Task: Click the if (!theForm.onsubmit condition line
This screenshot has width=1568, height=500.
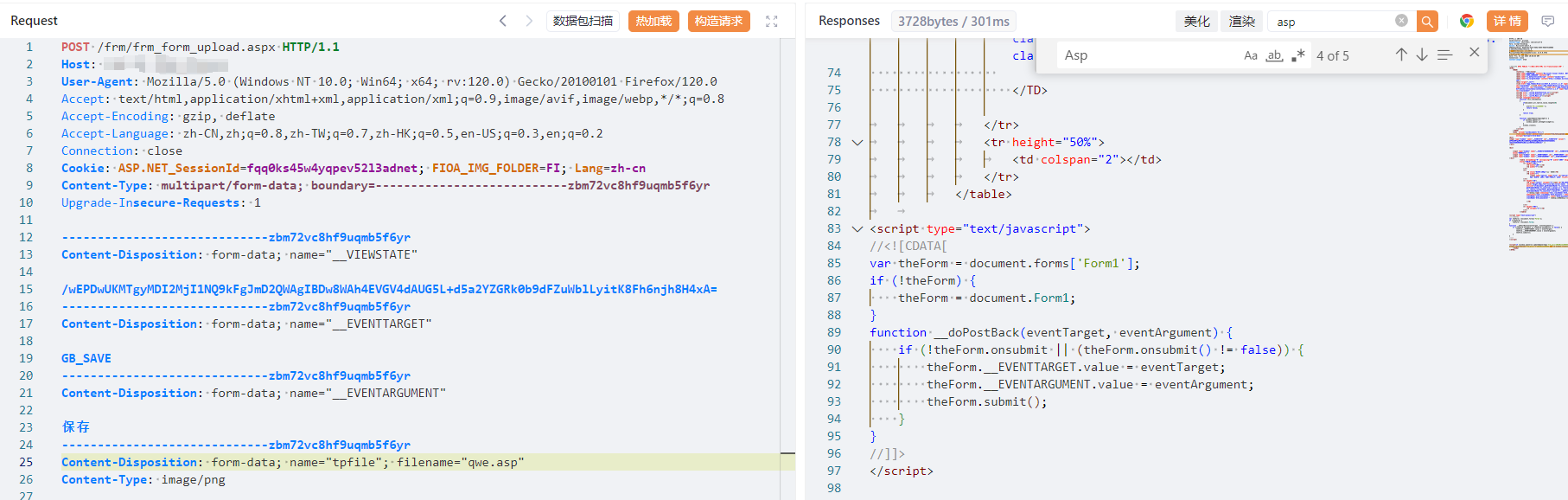Action: 1101,350
